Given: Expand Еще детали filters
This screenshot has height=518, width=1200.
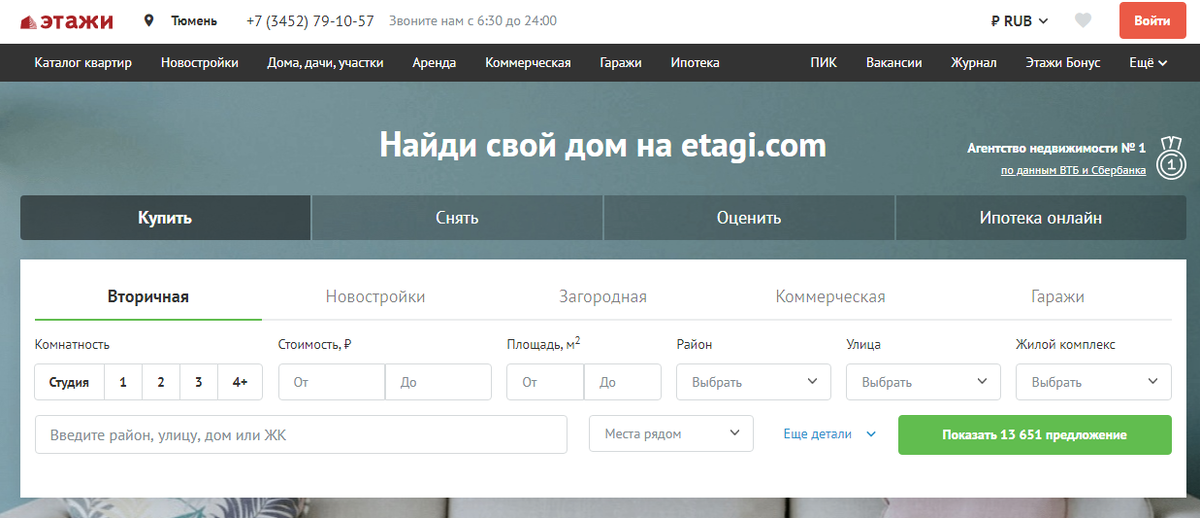Looking at the screenshot, I should coord(829,434).
